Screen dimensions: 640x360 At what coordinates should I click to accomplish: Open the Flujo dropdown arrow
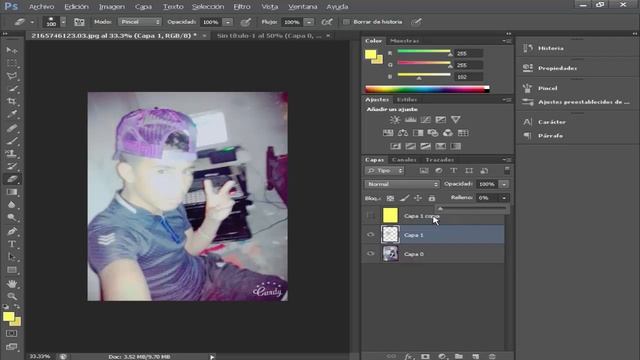tap(309, 22)
